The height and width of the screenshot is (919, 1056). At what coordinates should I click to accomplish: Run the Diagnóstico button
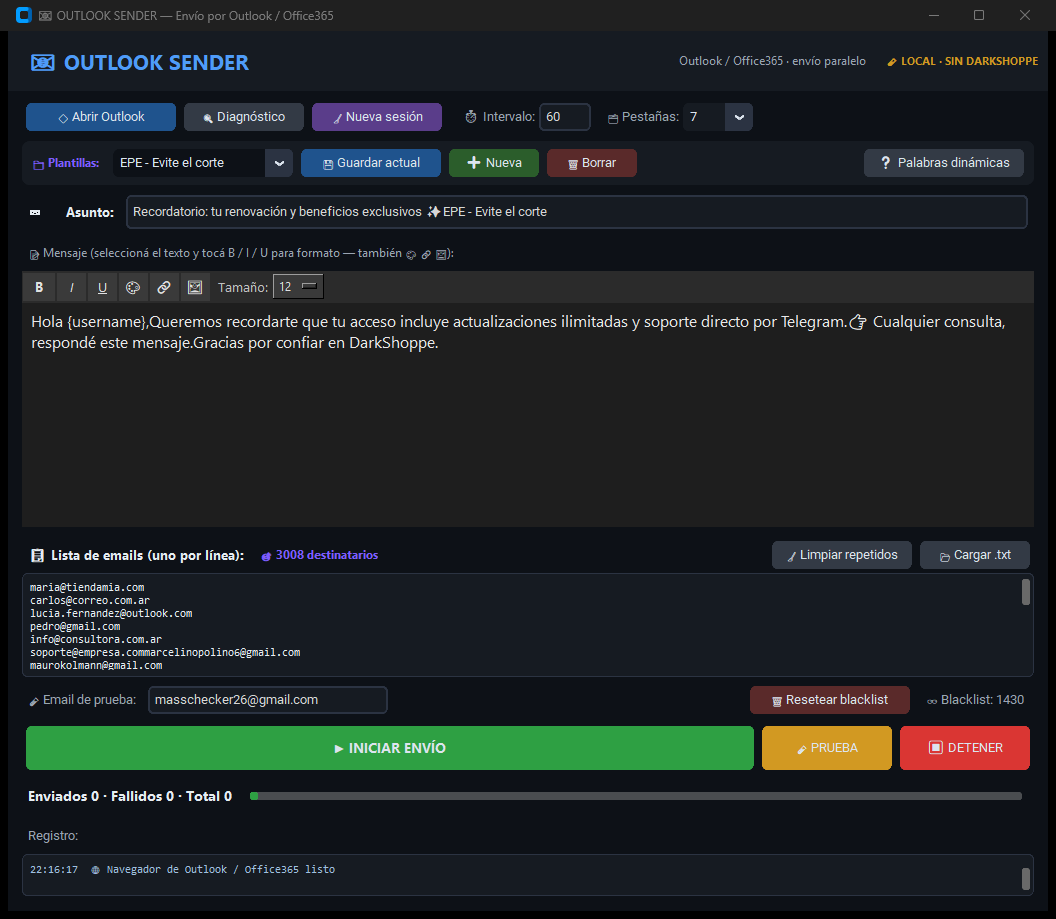(x=244, y=117)
